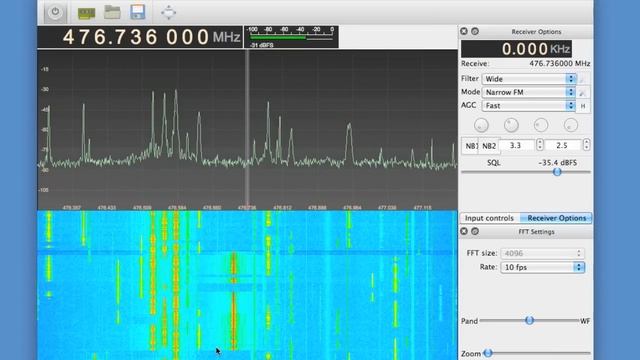Close the Receiver Options dock panel
The image size is (640, 360).
(464, 31)
